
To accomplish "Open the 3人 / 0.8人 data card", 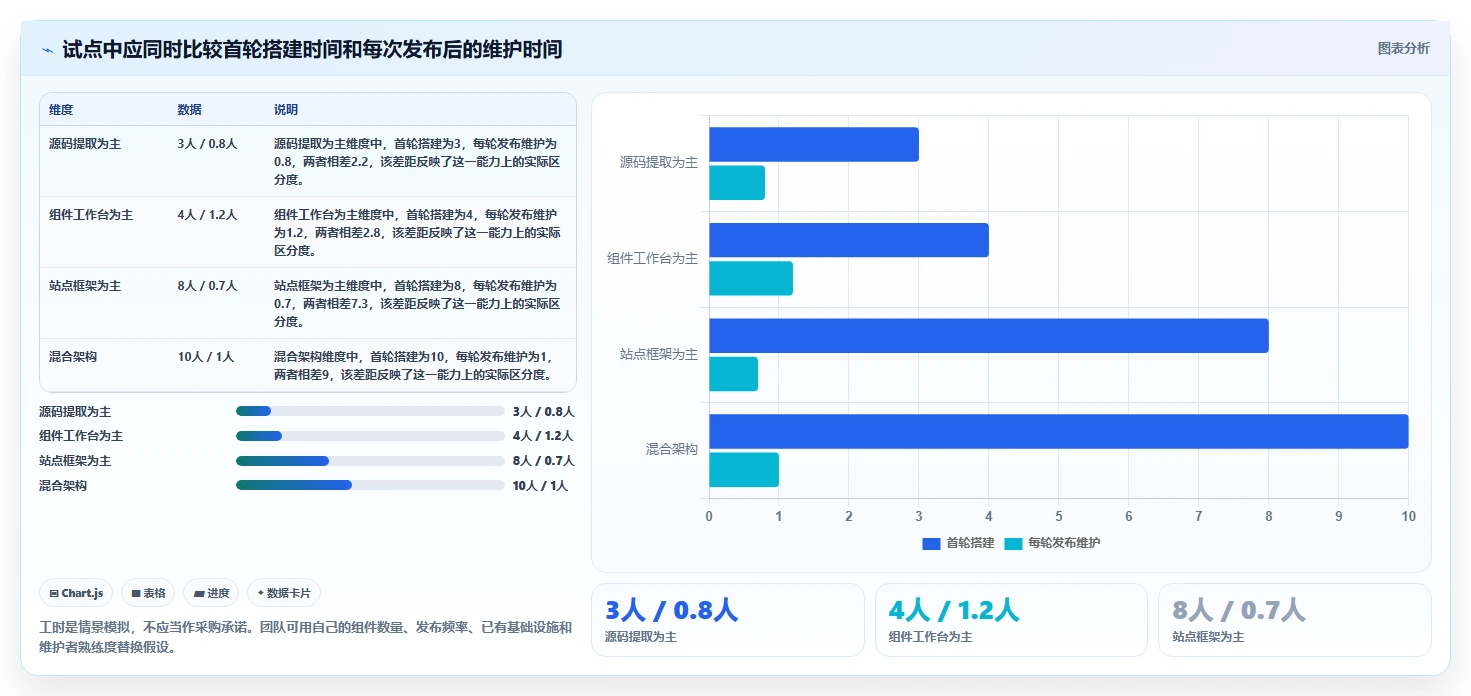I will click(x=728, y=620).
